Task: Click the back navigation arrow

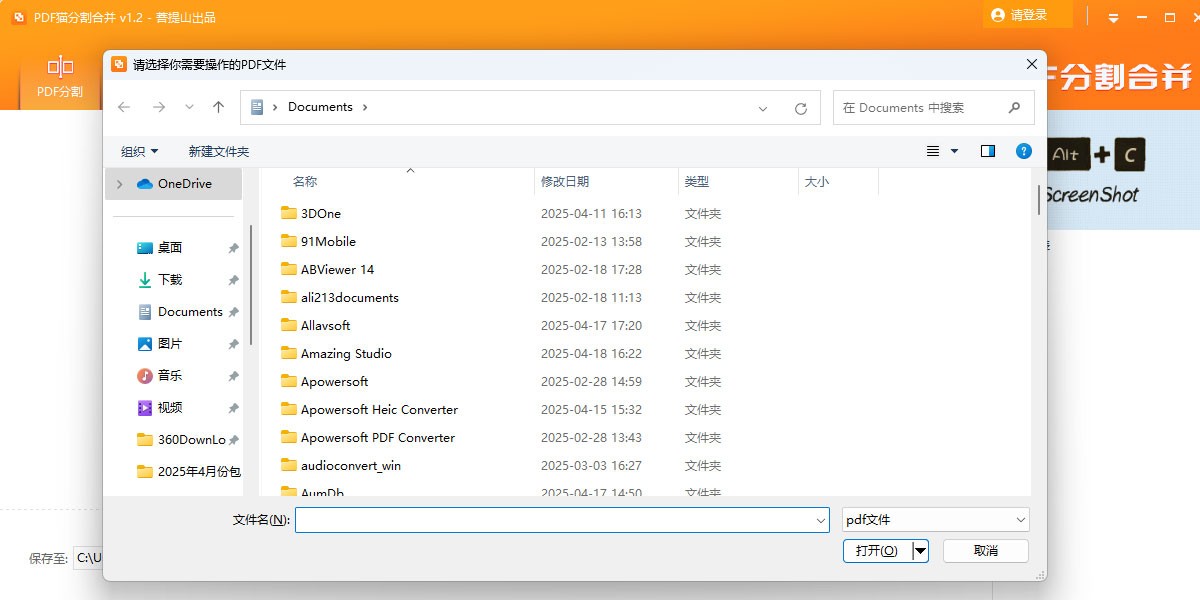Action: tap(124, 107)
